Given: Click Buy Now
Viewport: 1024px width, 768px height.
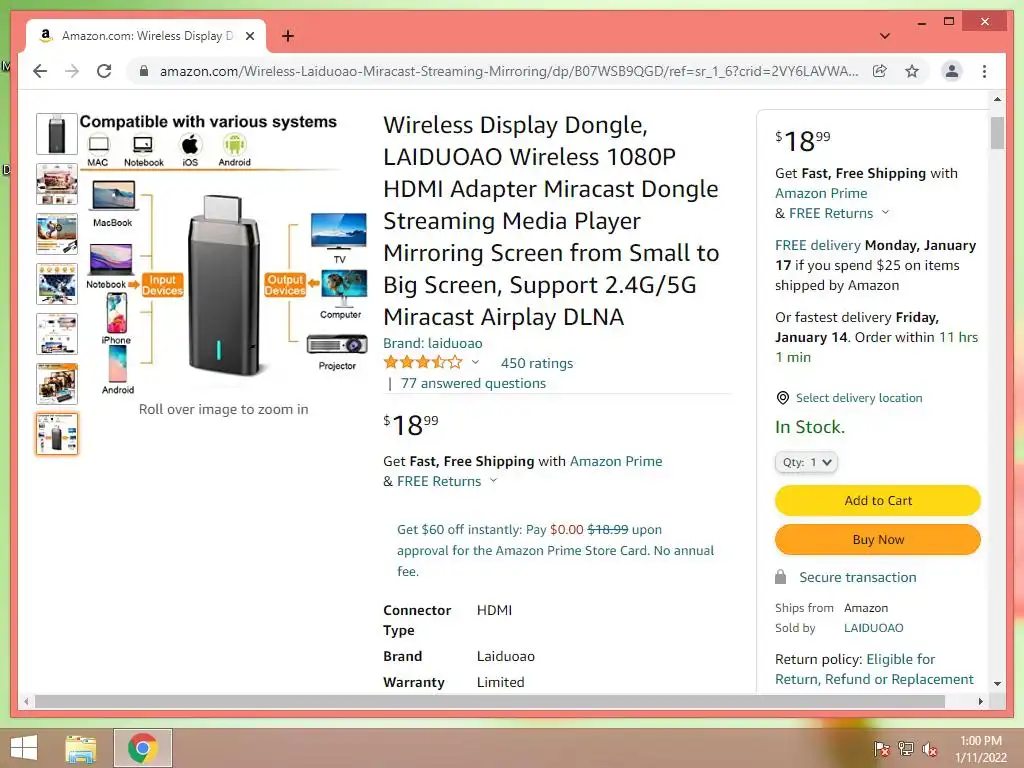Looking at the screenshot, I should (878, 539).
